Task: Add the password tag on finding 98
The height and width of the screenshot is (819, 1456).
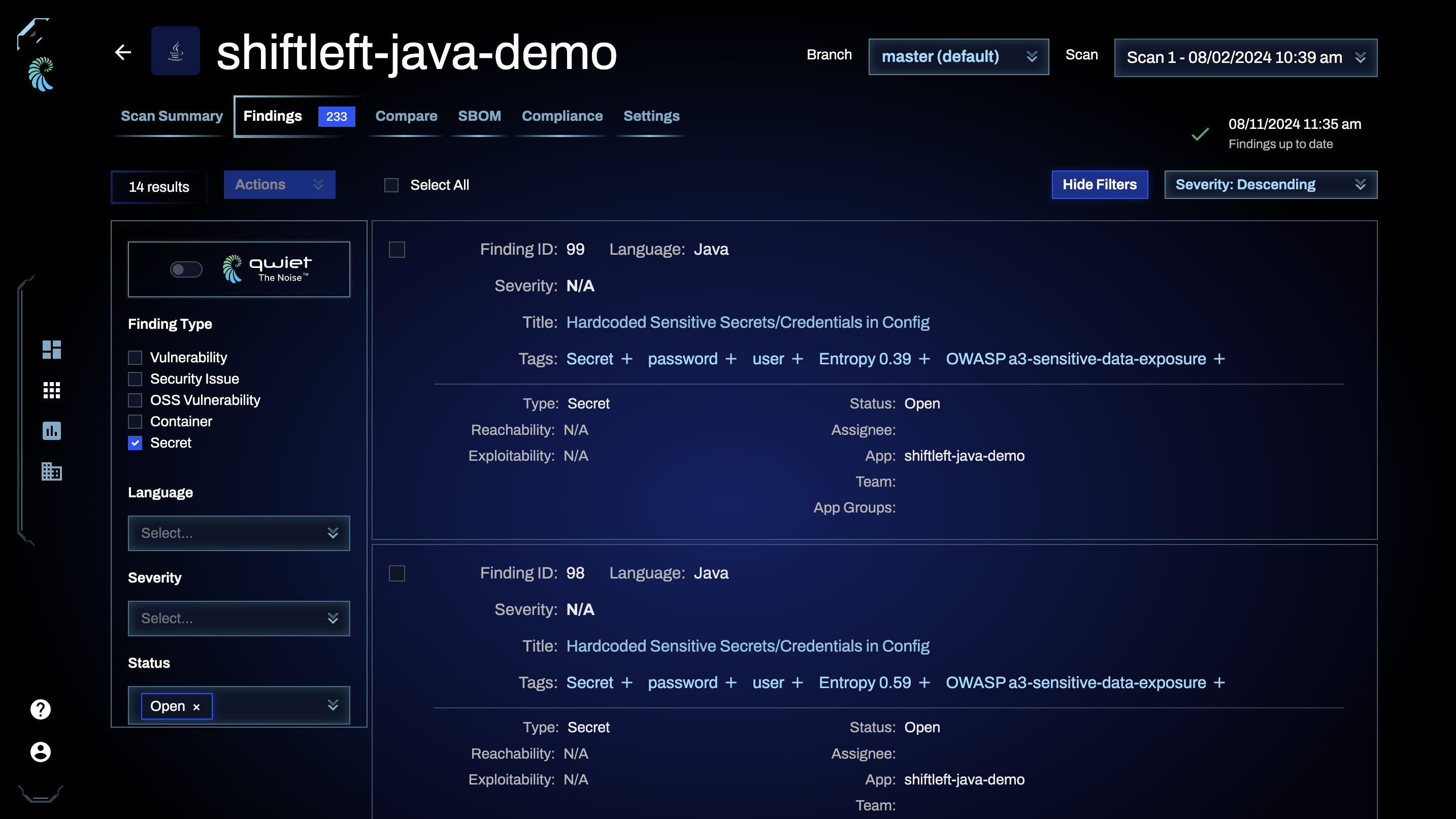Action: (731, 683)
